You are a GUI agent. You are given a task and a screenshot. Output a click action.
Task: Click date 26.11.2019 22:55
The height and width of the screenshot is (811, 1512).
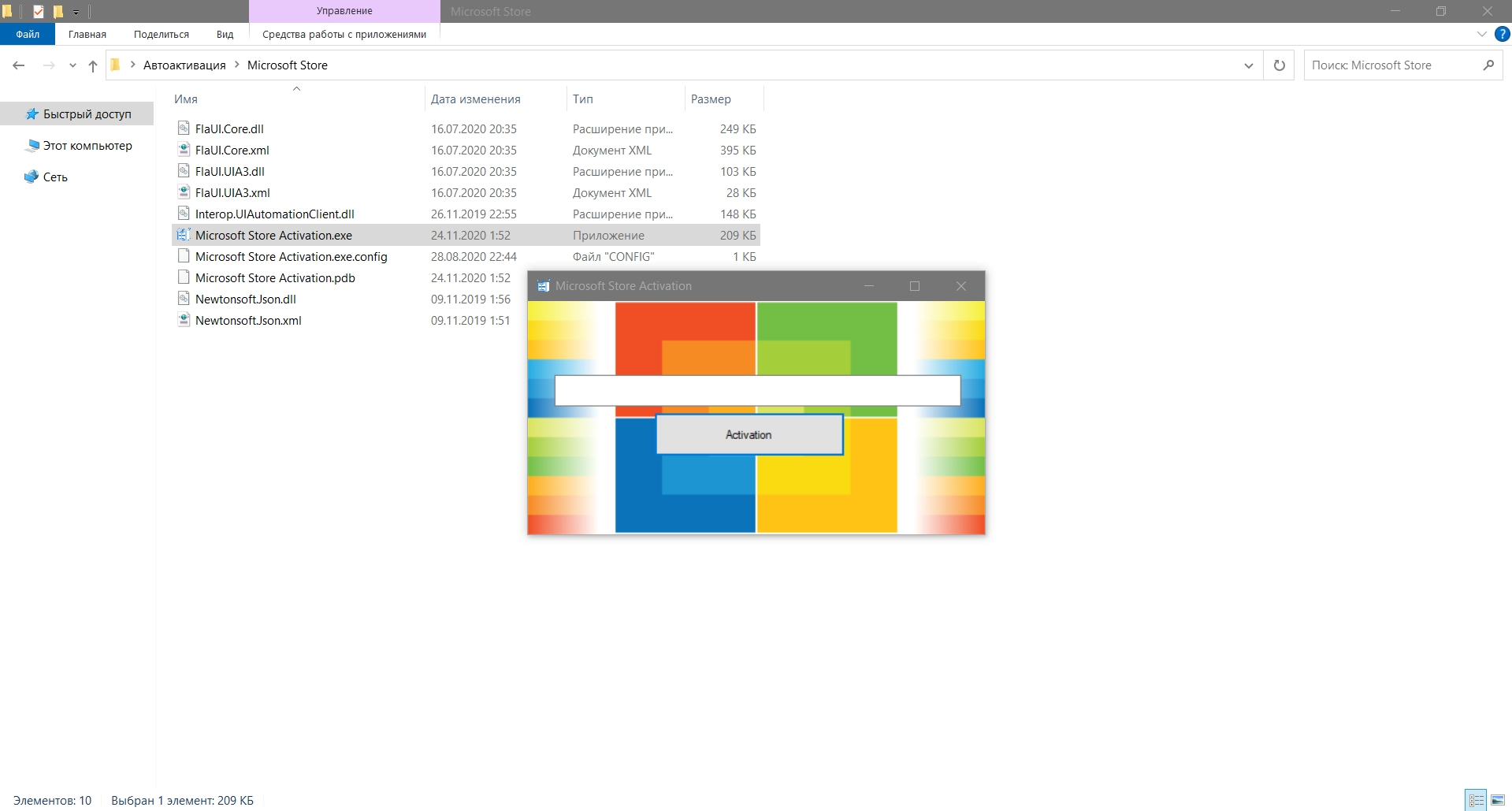474,214
